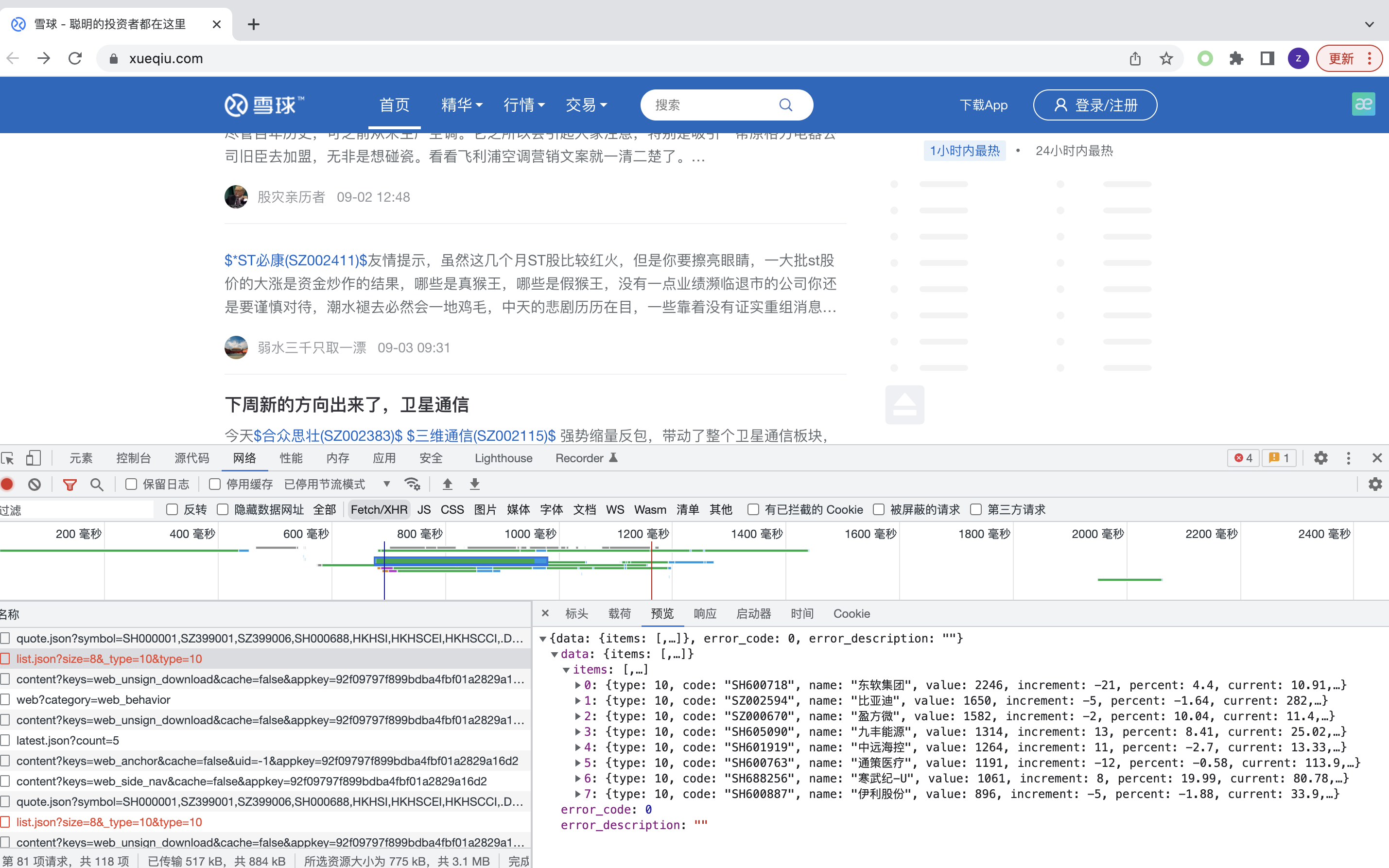The width and height of the screenshot is (1389, 868).
Task: Toggle the browser side panel icon
Action: [1267, 58]
